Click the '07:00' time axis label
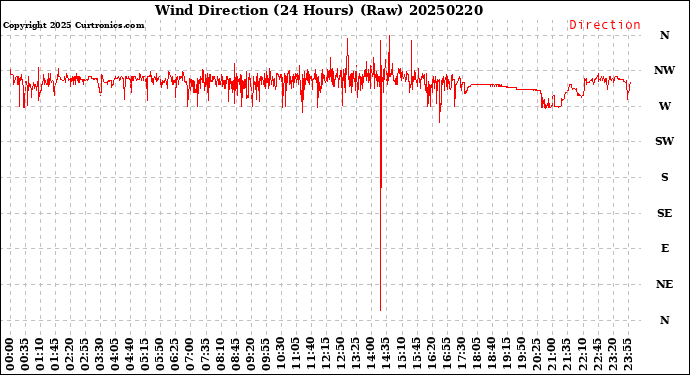Screen dimensions: 690x375 pyautogui.click(x=190, y=355)
